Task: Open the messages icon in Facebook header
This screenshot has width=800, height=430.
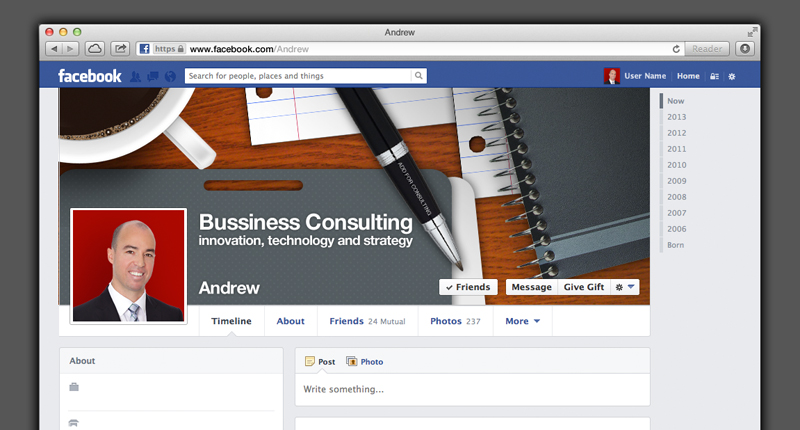Action: 153,77
